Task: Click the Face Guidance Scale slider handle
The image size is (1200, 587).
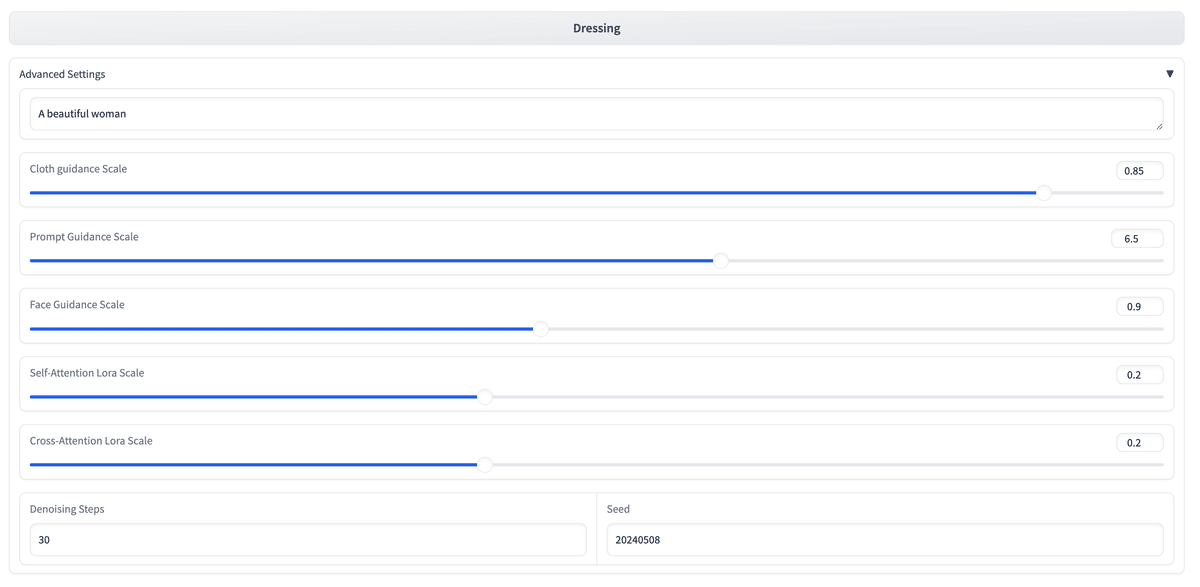Action: 541,329
